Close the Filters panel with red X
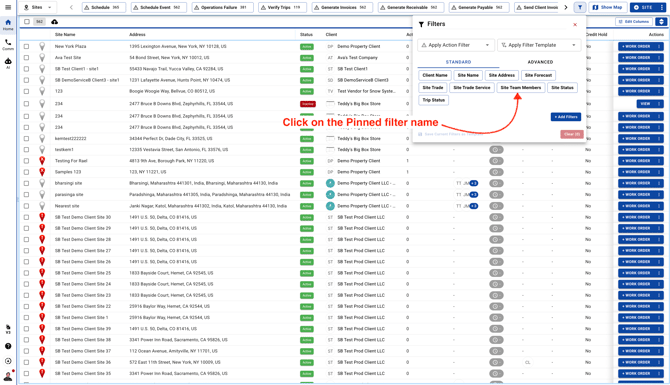The height and width of the screenshot is (385, 670). pos(575,25)
